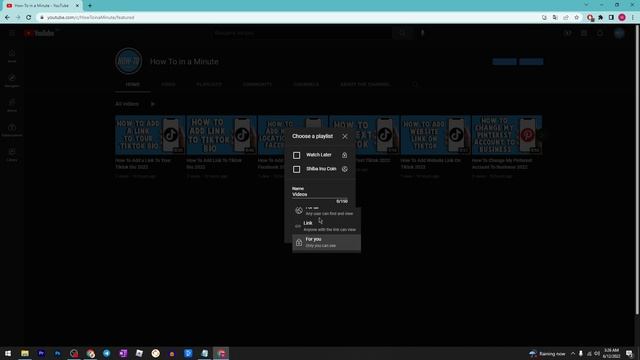Image resolution: width=640 pixels, height=360 pixels.
Task: Check the Shiba Inu Coin playlist checkbox
Action: 297,169
